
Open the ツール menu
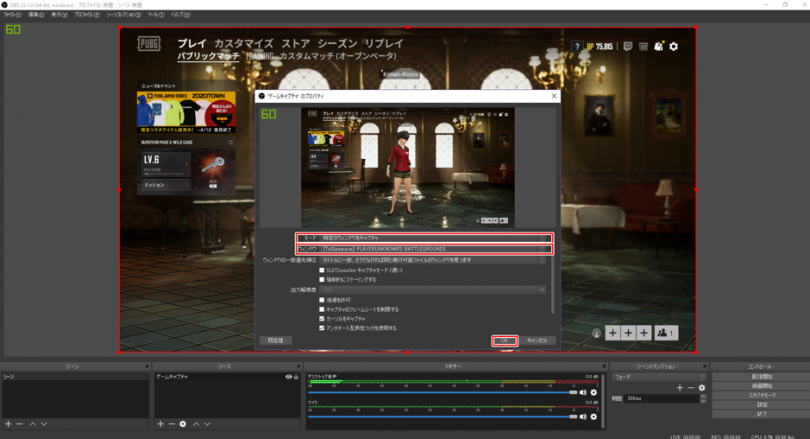pos(155,14)
